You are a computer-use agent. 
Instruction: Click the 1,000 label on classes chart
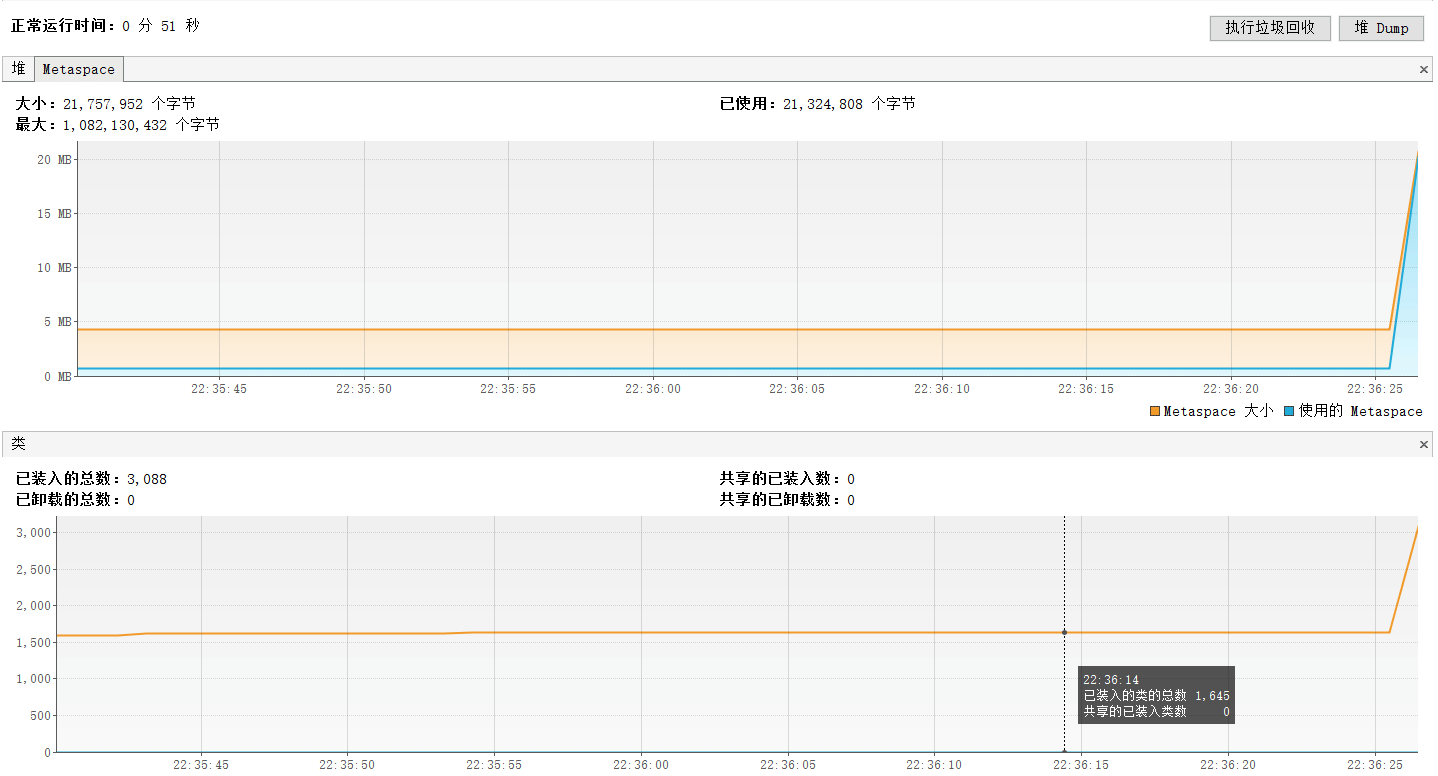pyautogui.click(x=33, y=679)
